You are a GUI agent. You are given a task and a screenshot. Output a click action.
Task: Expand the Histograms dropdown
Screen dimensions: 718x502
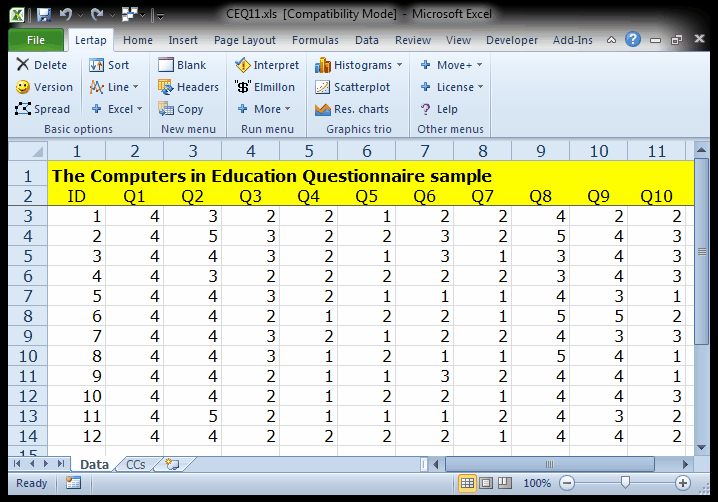[359, 65]
